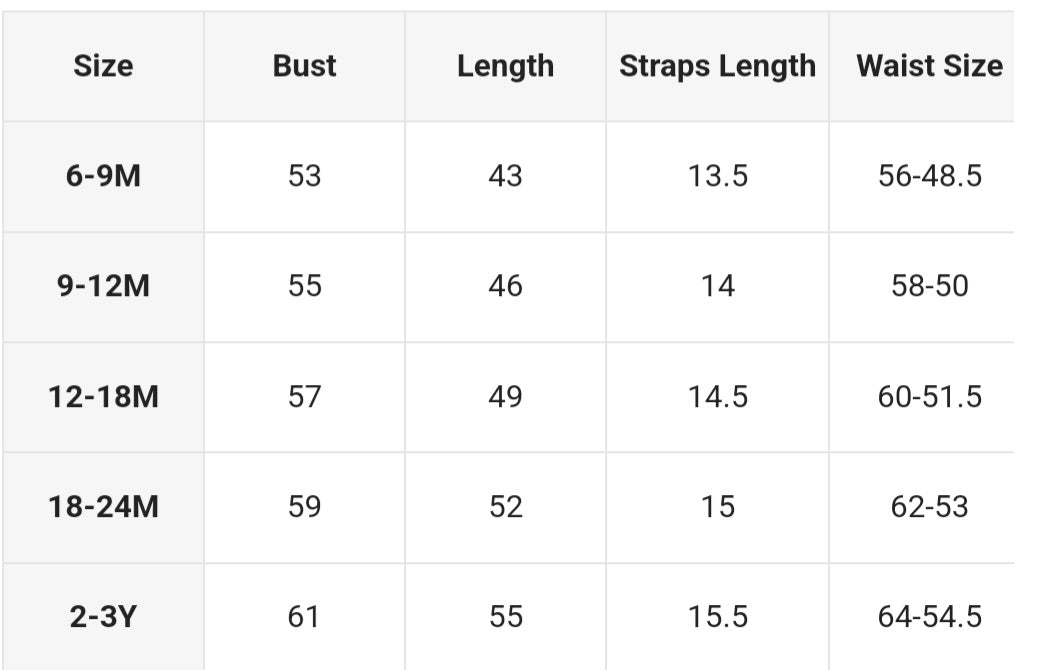The height and width of the screenshot is (670, 1047).
Task: Select the Waist Size column header
Action: click(929, 66)
